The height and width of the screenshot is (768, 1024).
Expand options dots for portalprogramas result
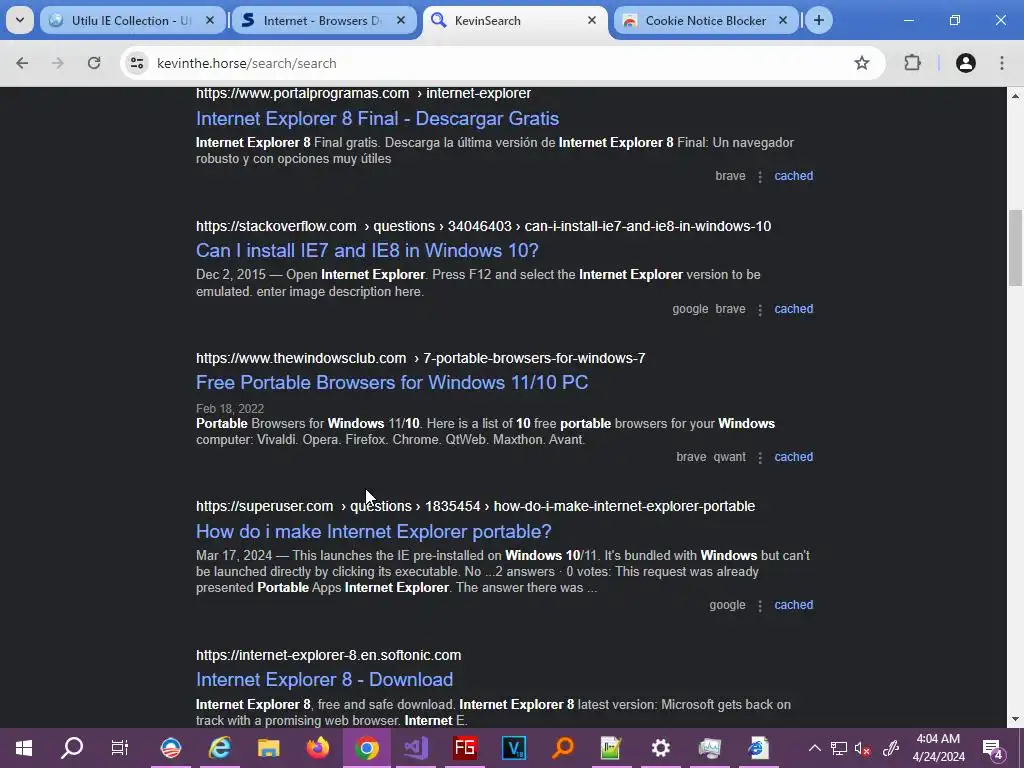pyautogui.click(x=760, y=176)
